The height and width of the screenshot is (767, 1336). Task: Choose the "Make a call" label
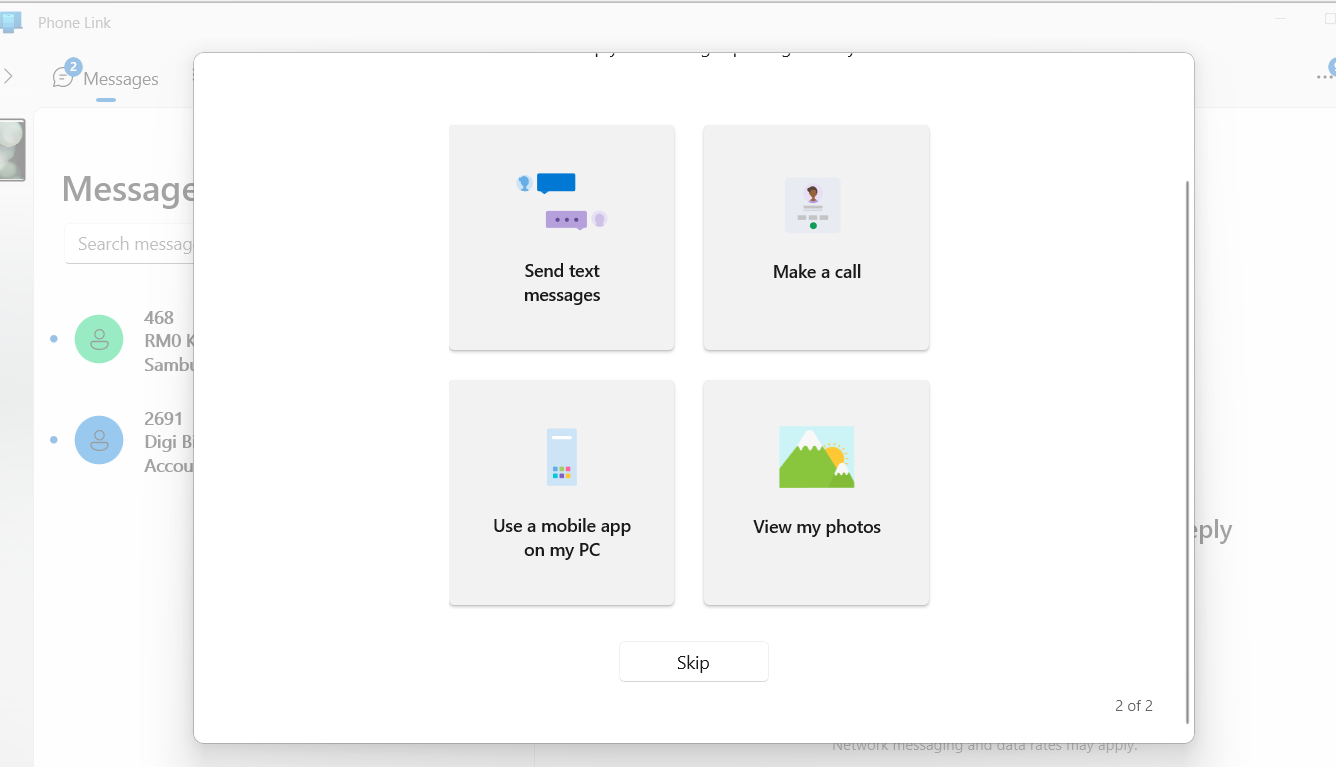[x=816, y=272]
